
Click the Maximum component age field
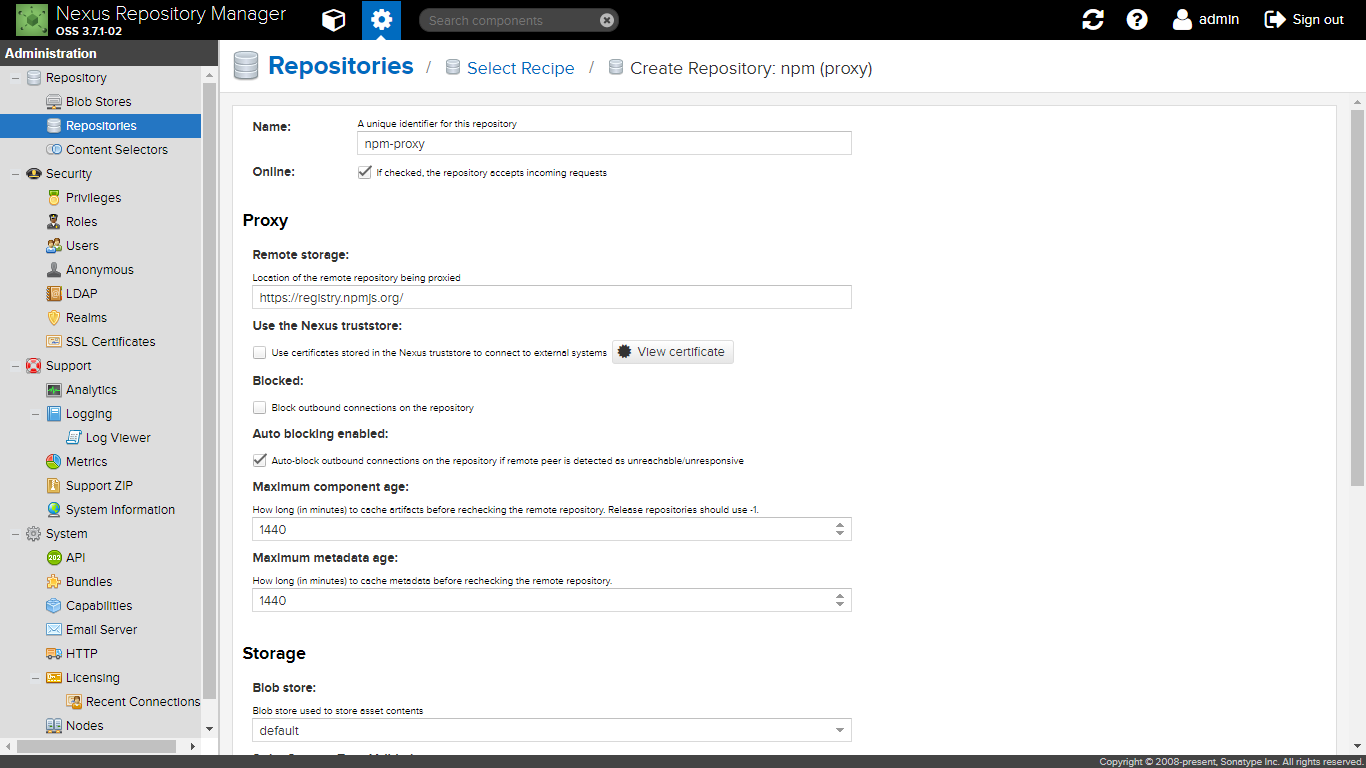[x=541, y=529]
